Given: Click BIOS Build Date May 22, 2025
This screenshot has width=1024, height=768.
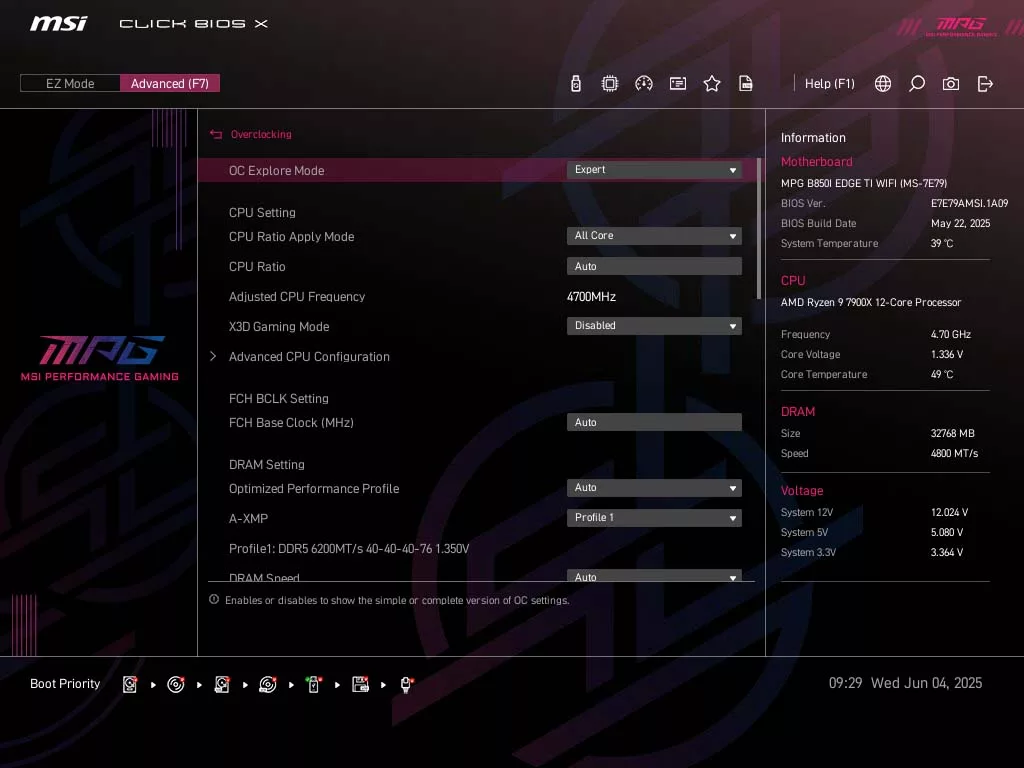Looking at the screenshot, I should [x=960, y=223].
